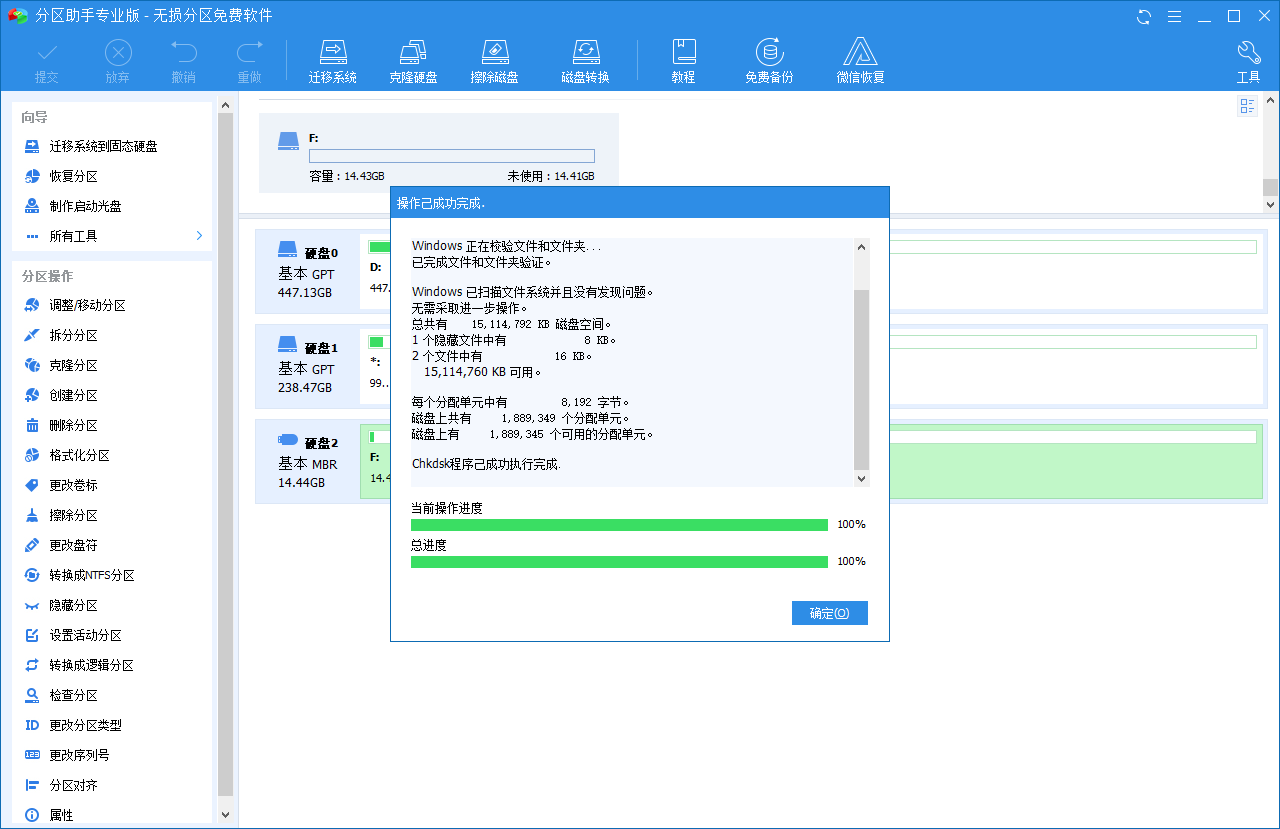Click the 向导 section header
This screenshot has width=1280, height=829.
point(35,117)
